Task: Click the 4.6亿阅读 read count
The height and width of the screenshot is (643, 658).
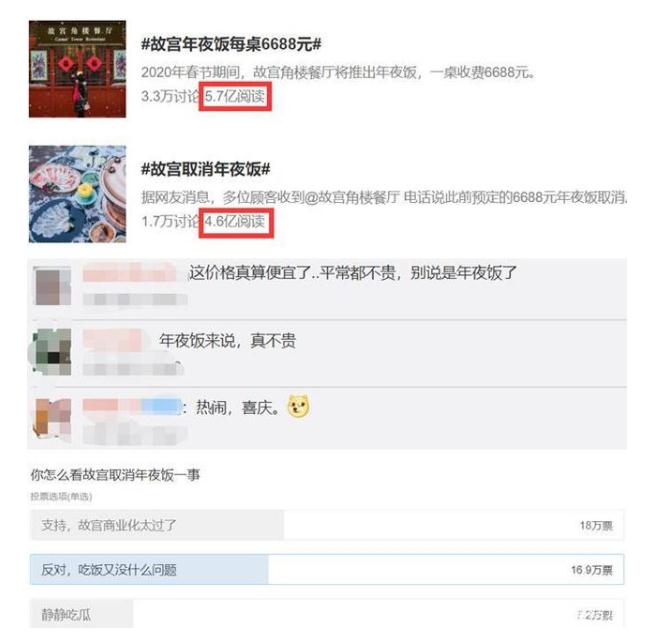Action: pyautogui.click(x=235, y=221)
